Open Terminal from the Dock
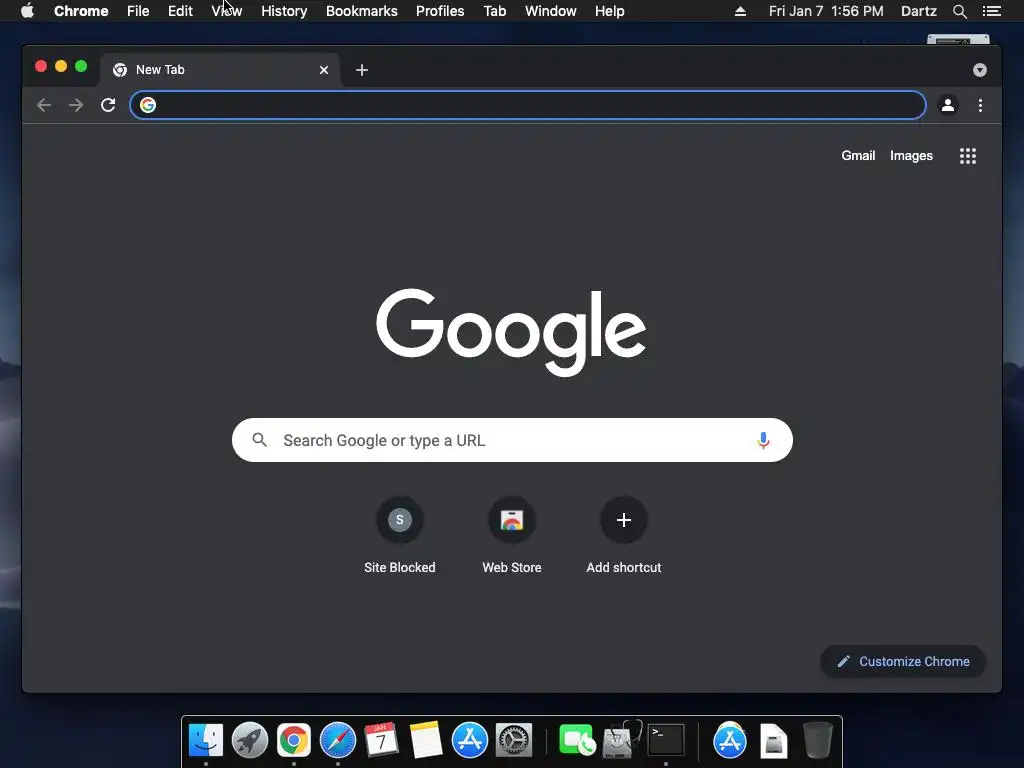 click(665, 741)
